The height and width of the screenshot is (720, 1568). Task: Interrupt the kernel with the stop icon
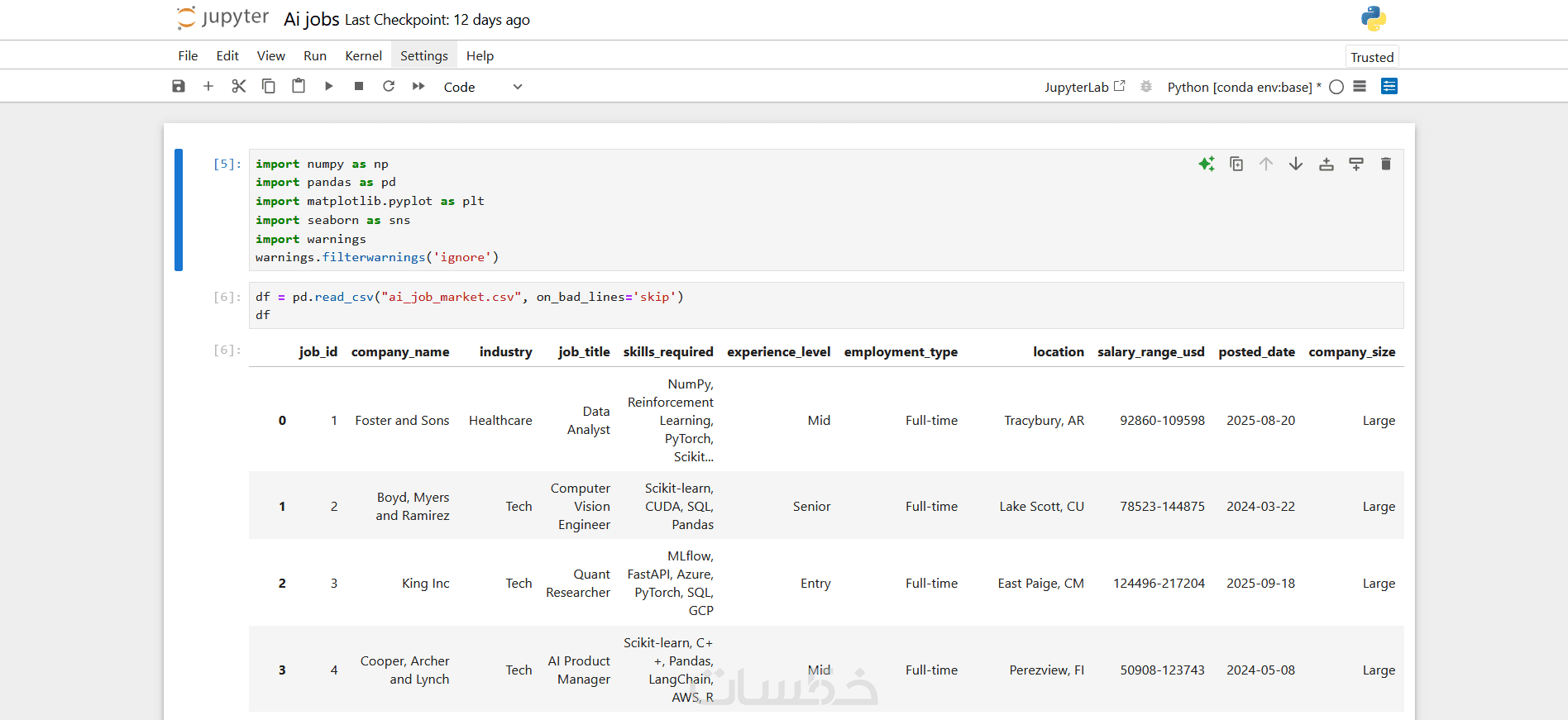[x=359, y=86]
